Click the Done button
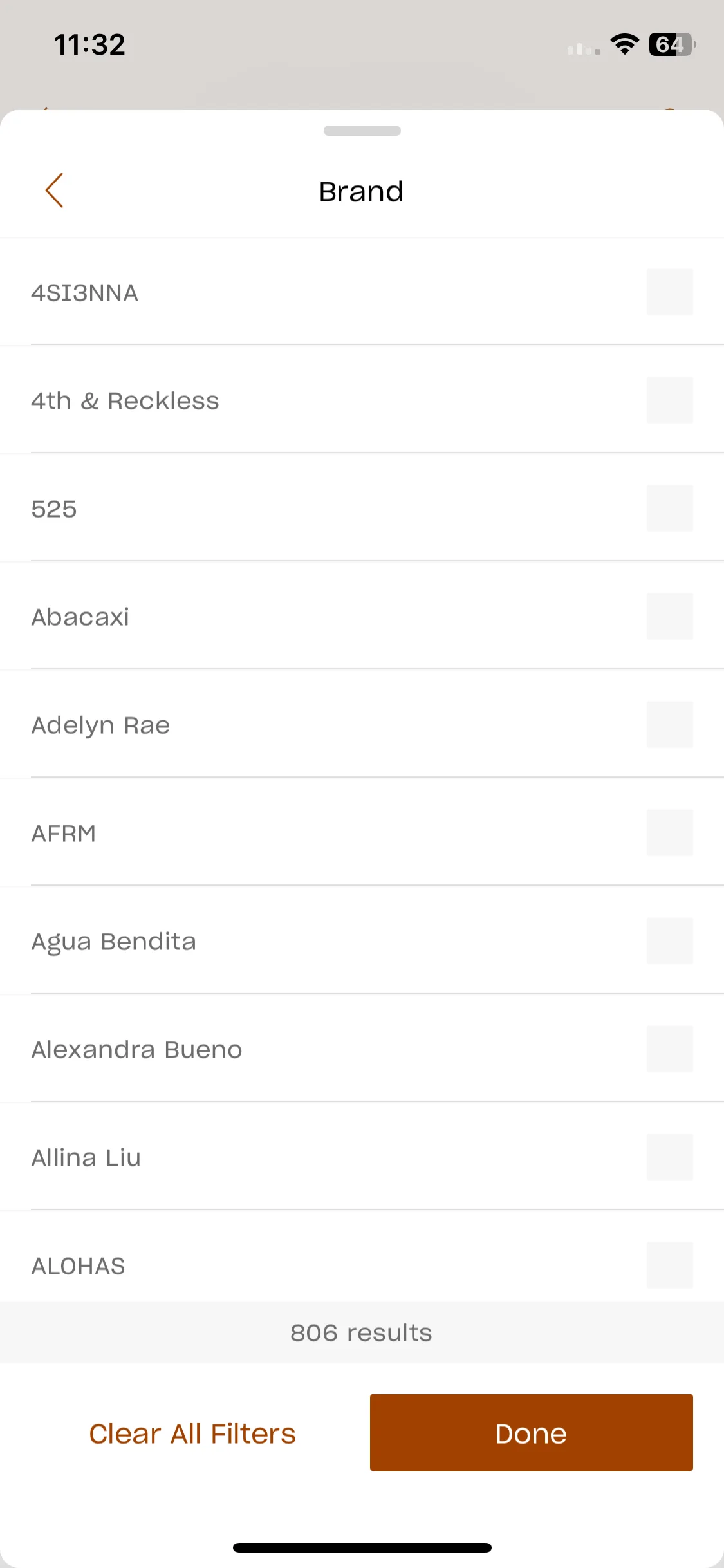Viewport: 724px width, 1568px height. [x=532, y=1433]
